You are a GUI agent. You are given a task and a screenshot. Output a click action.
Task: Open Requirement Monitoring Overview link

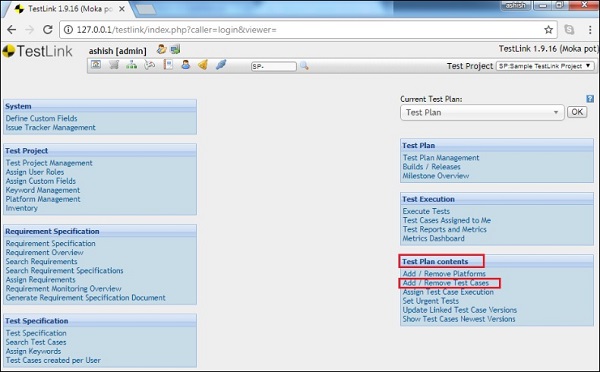point(64,289)
